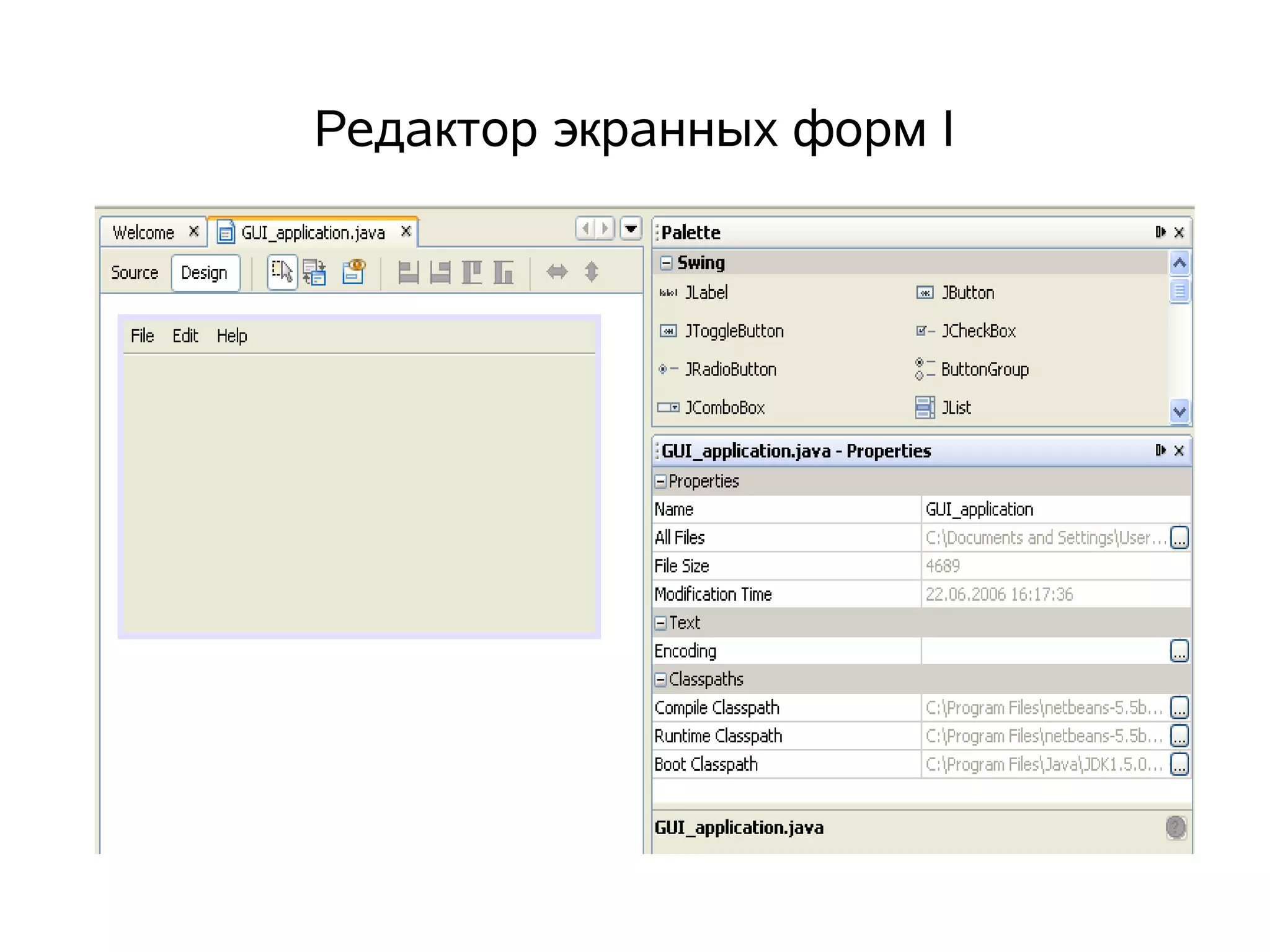The width and height of the screenshot is (1270, 952).
Task: Open the editor documents dropdown list
Action: [631, 229]
